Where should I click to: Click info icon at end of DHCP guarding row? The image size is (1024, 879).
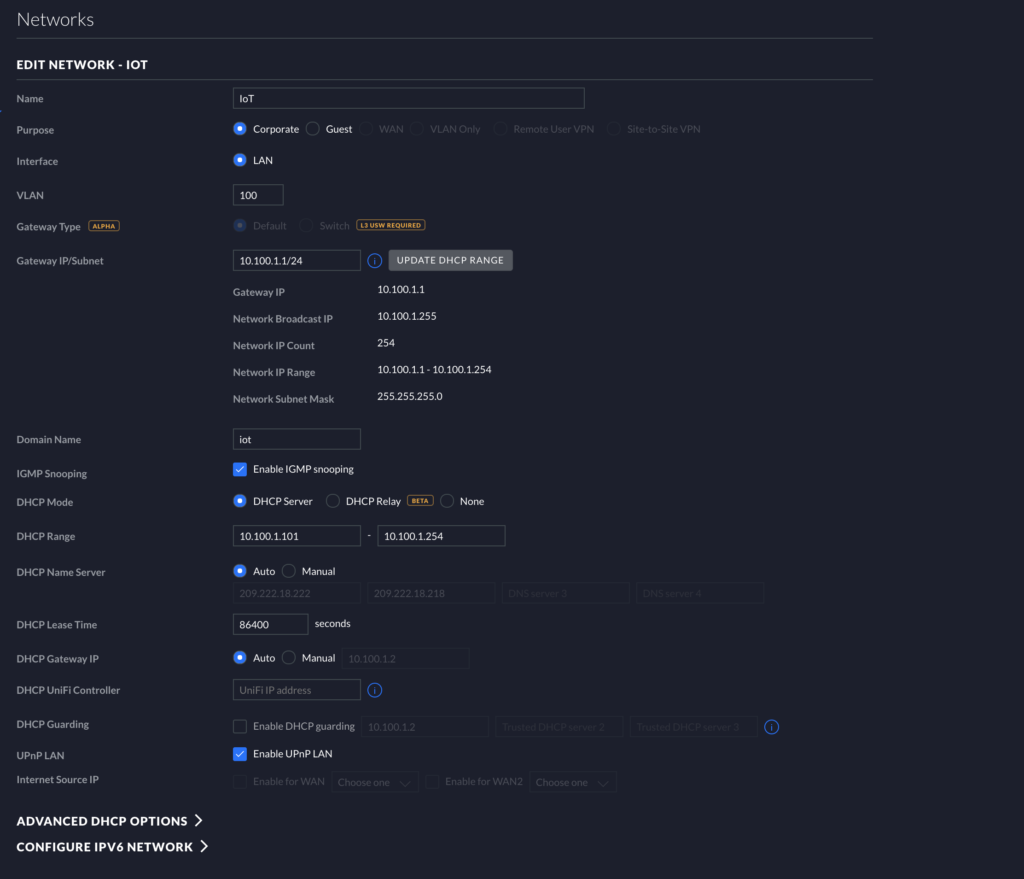tap(771, 727)
